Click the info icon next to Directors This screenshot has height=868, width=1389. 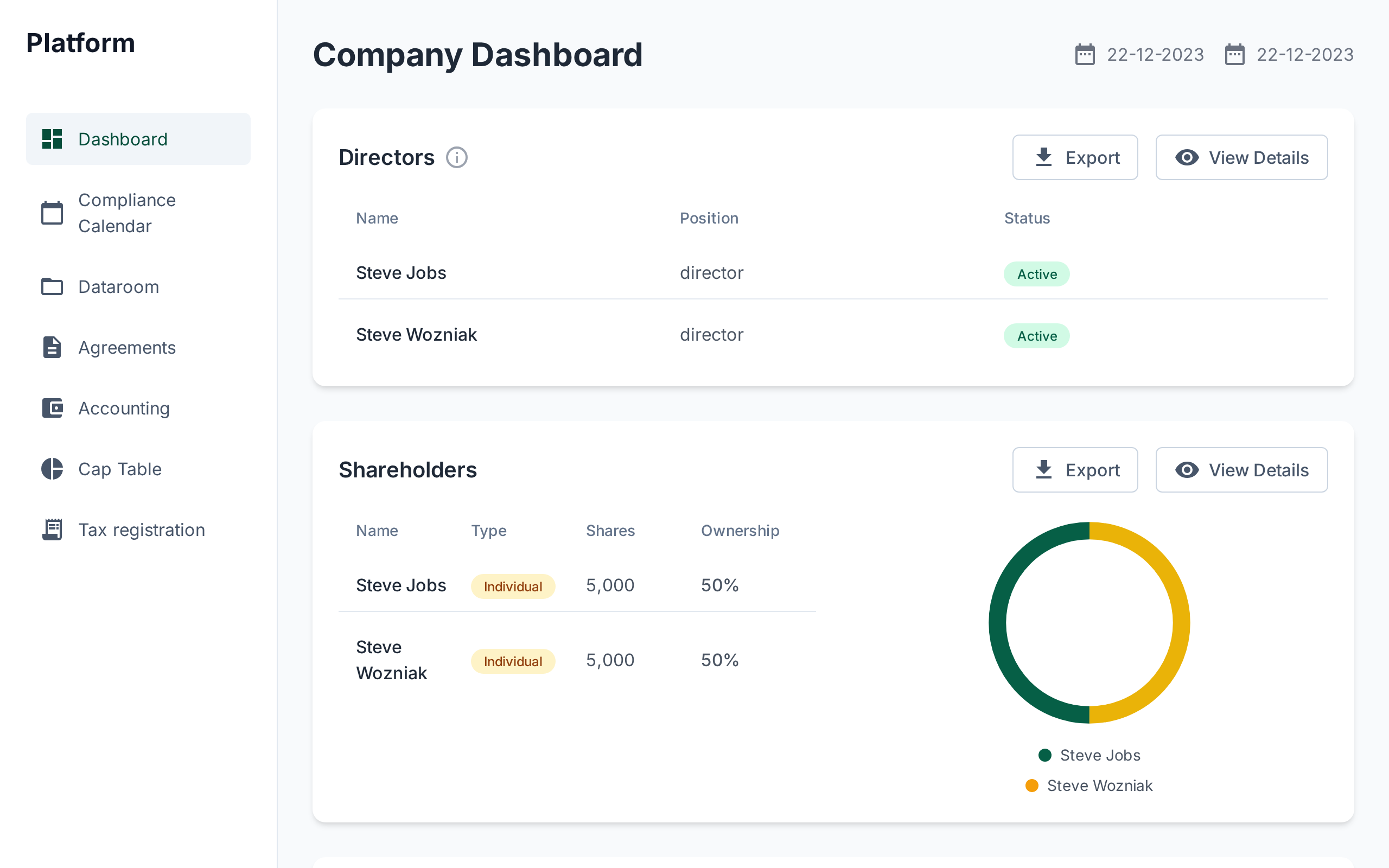457,157
